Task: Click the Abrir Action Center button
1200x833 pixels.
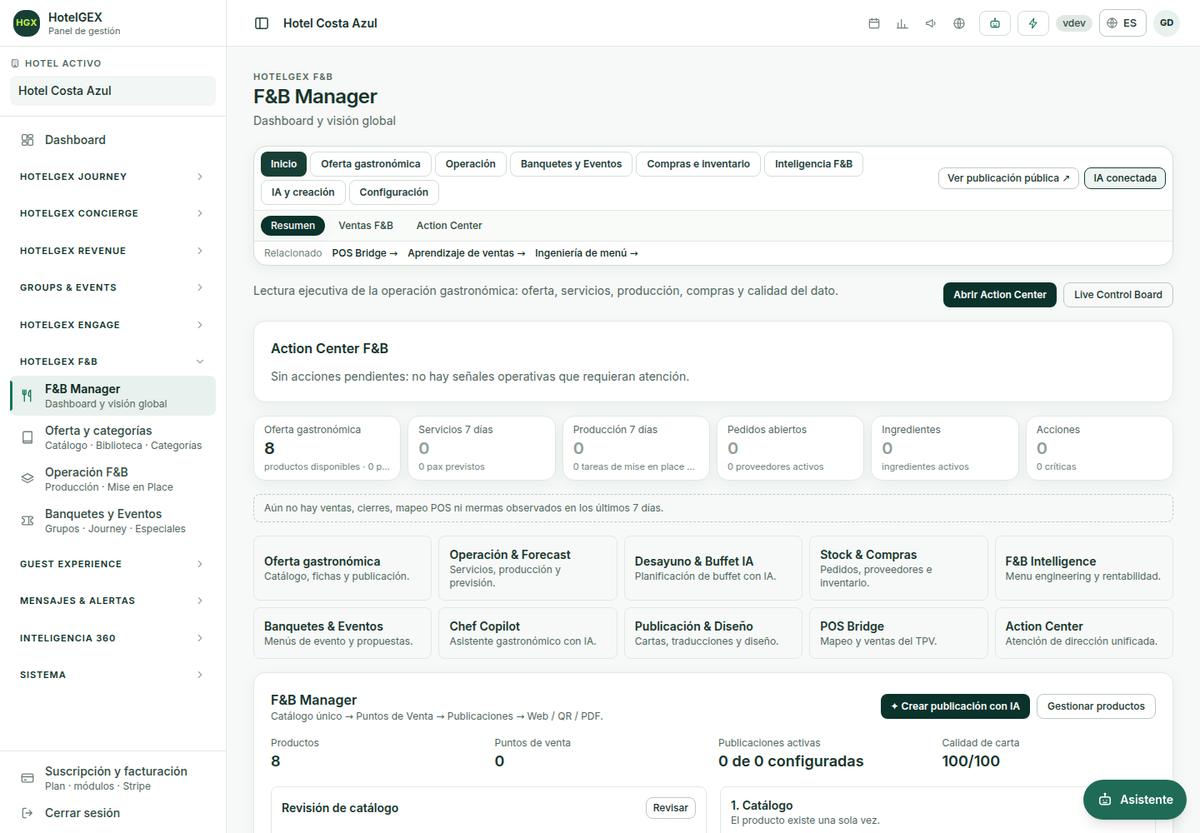Action: pyautogui.click(x=1000, y=295)
